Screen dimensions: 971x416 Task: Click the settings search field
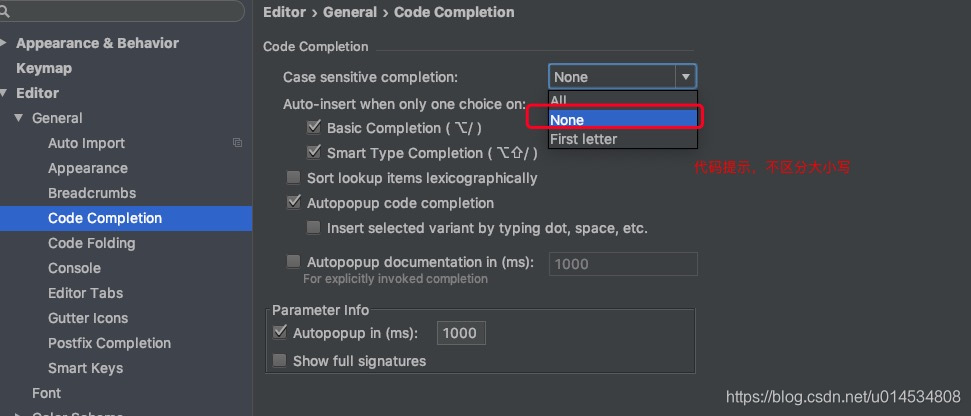125,11
